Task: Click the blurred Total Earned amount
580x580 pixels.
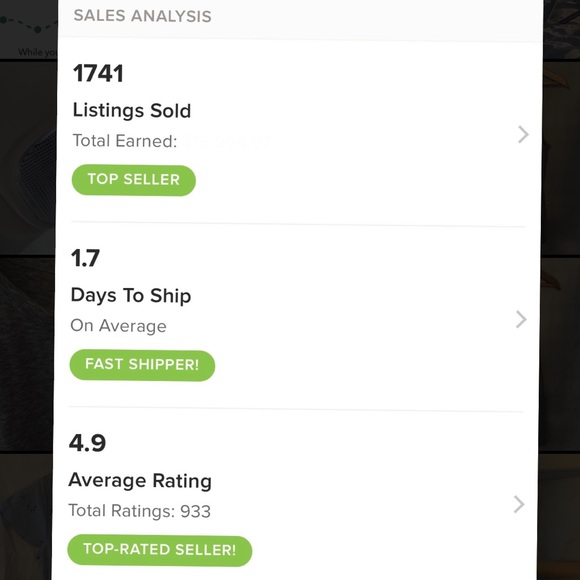Action: click(x=227, y=141)
